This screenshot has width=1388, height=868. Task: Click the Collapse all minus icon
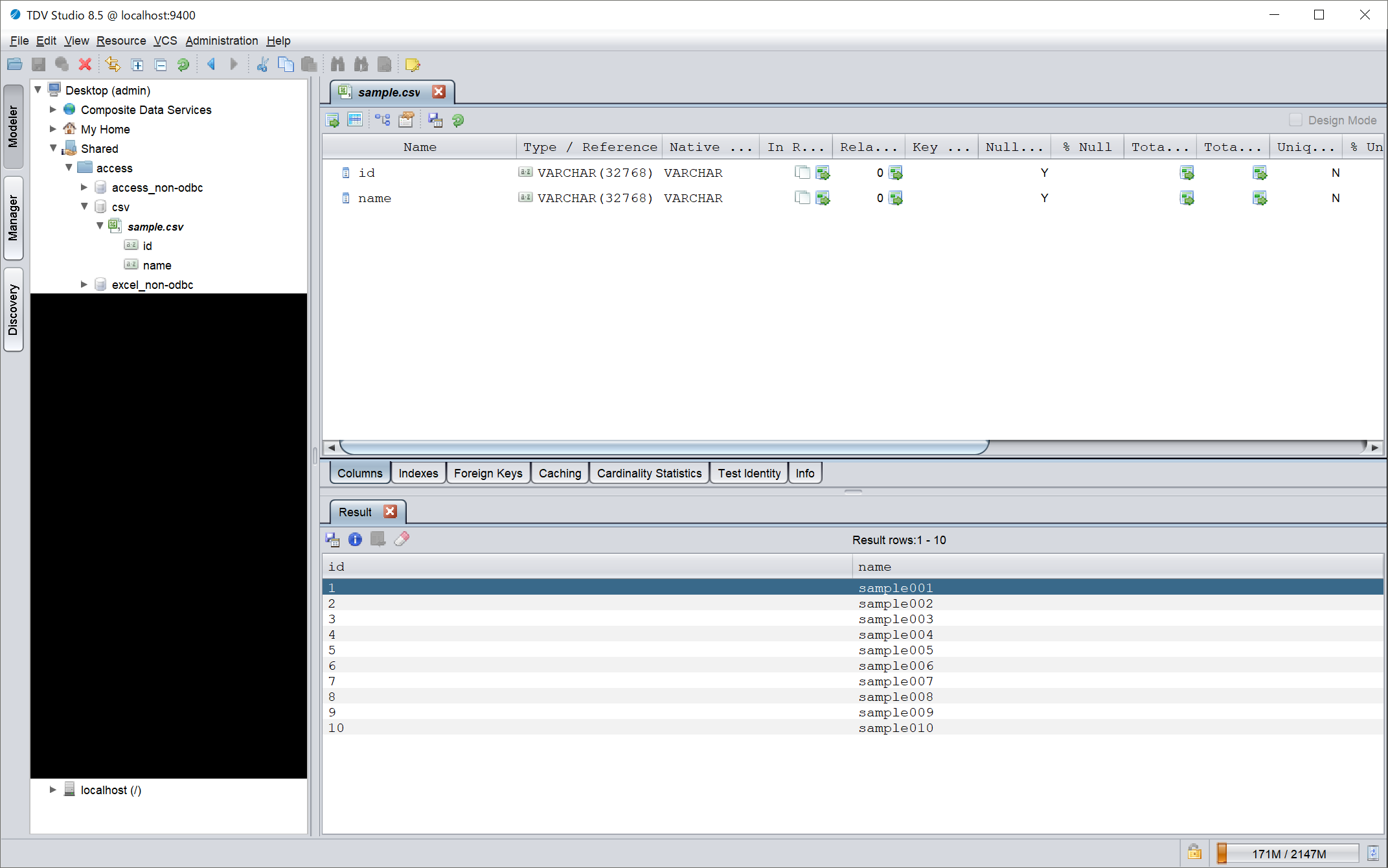tap(161, 64)
